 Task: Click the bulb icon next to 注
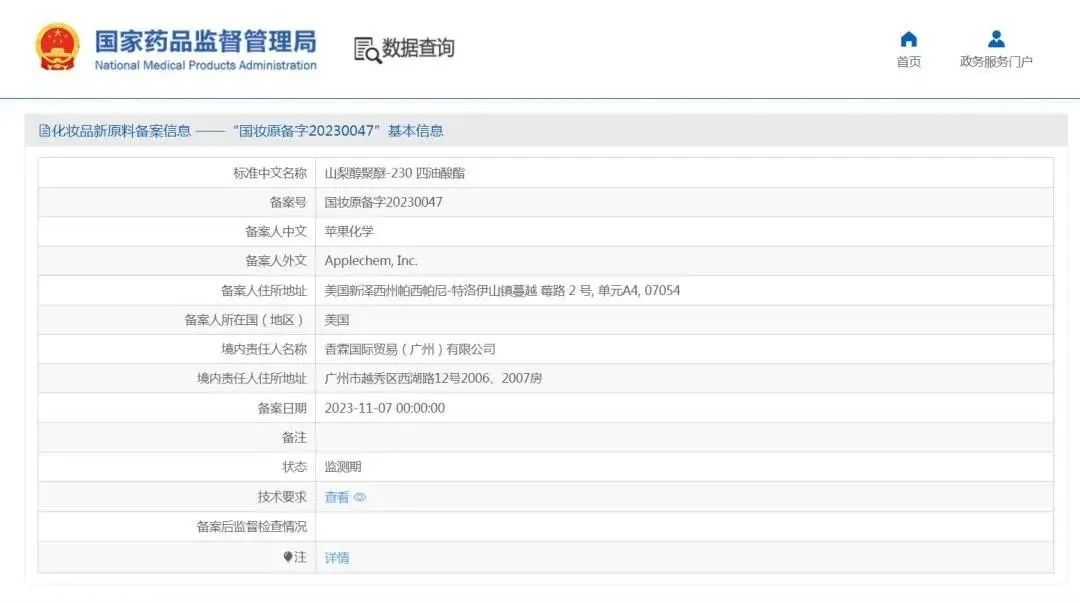288,556
